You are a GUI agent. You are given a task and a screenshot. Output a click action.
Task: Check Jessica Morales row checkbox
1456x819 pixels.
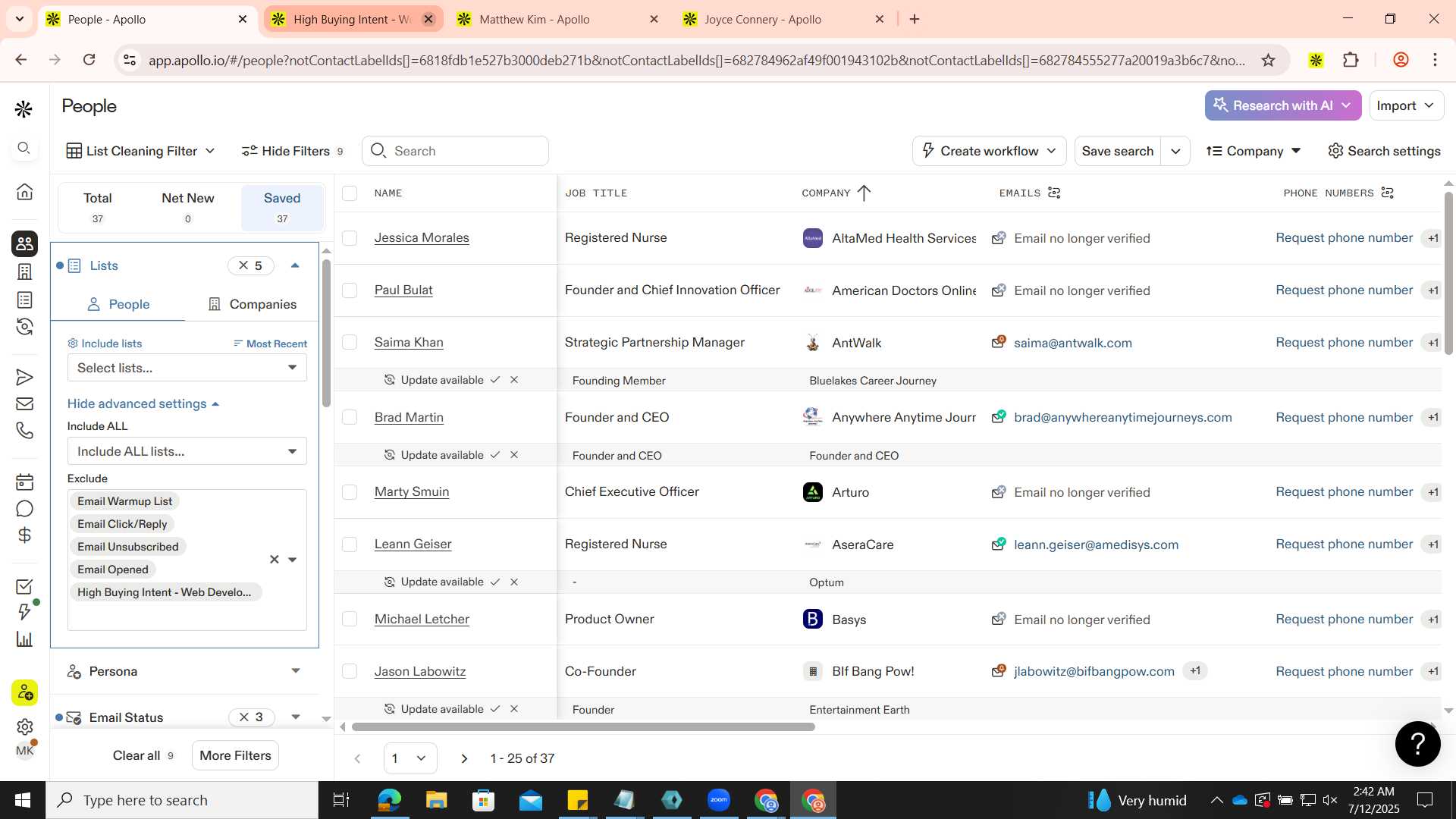tap(350, 238)
